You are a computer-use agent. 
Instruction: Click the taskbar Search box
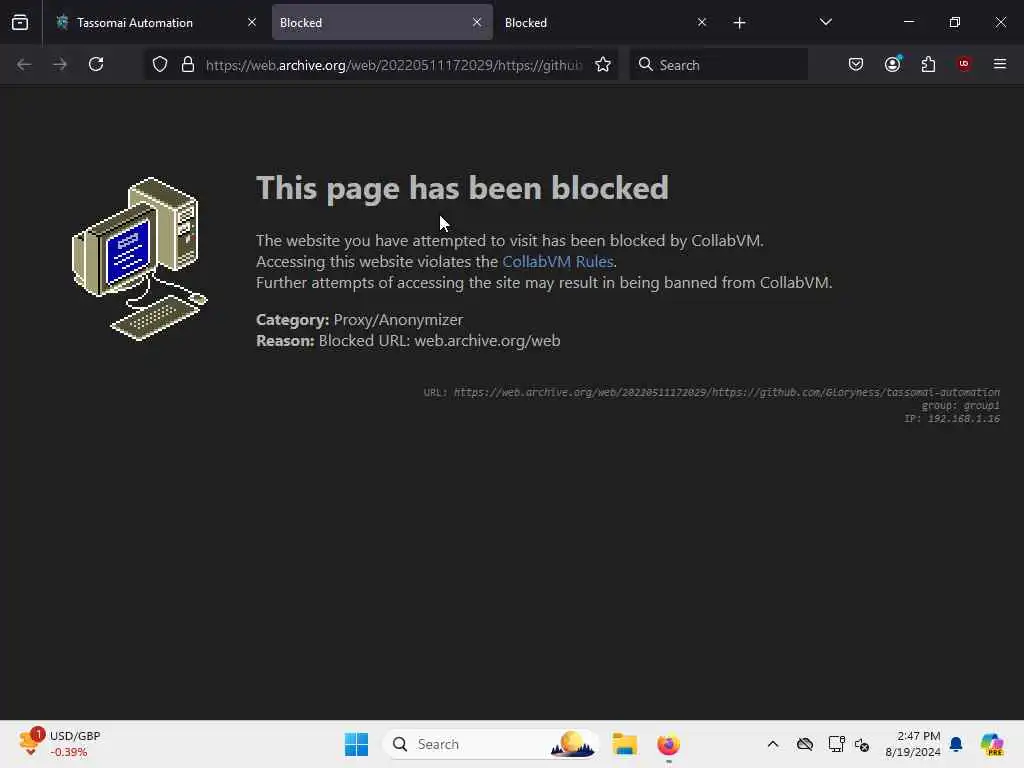[491, 744]
